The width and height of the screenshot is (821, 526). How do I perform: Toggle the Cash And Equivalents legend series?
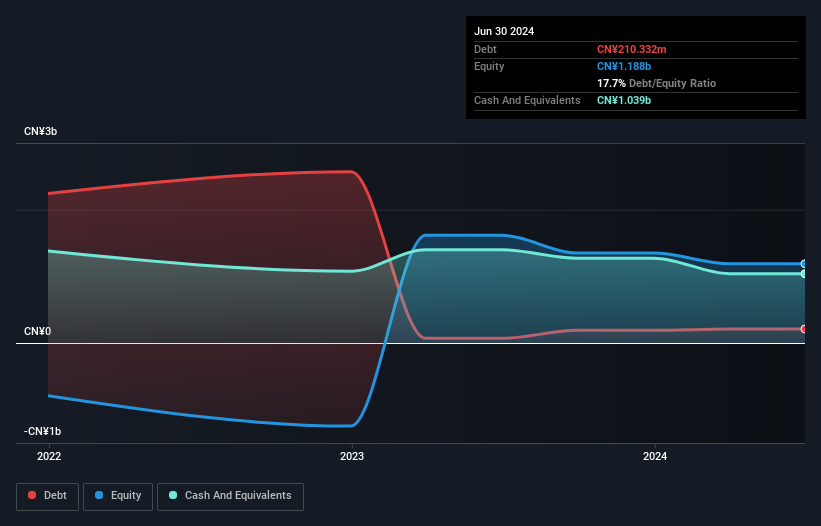coord(230,496)
